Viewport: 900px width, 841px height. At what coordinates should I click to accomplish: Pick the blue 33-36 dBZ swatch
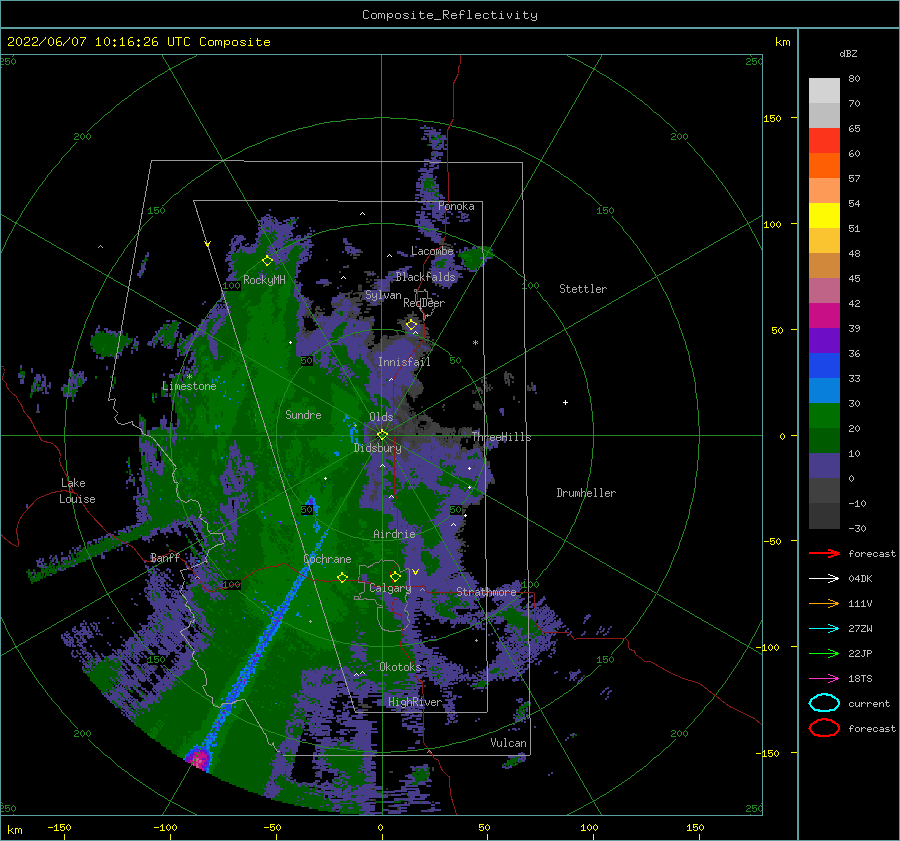(824, 366)
